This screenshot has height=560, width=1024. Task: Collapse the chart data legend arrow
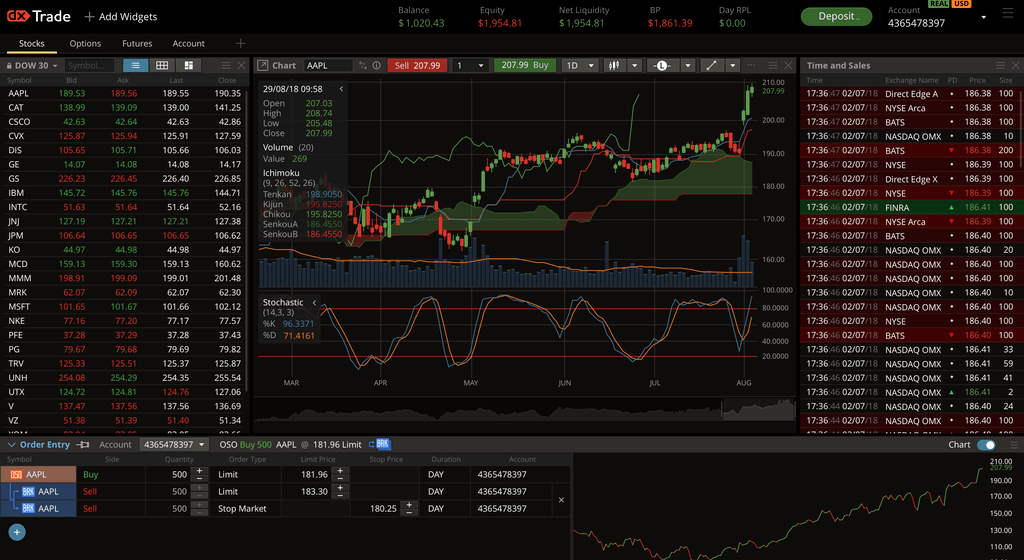341,89
